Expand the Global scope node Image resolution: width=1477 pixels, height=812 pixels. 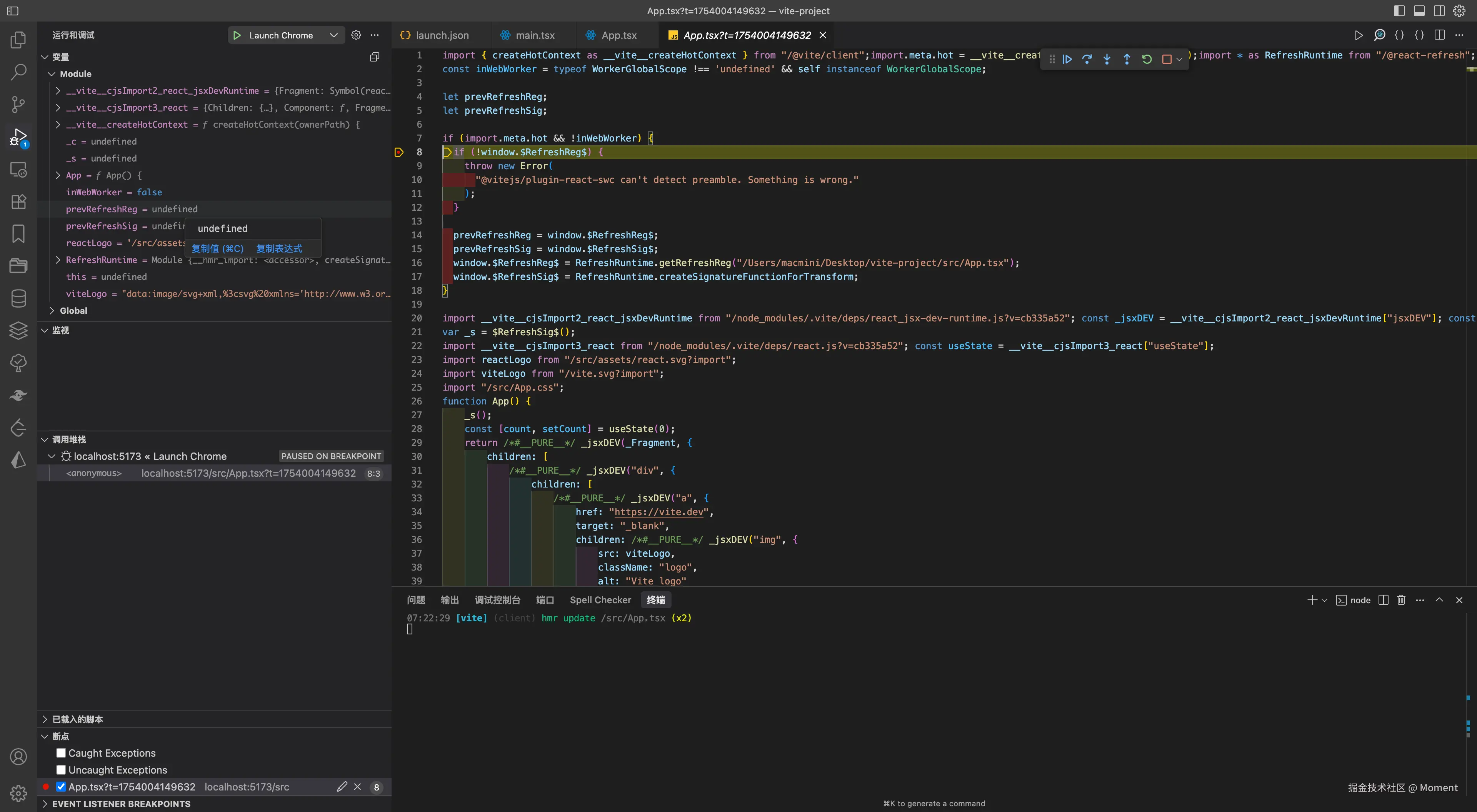tap(52, 311)
